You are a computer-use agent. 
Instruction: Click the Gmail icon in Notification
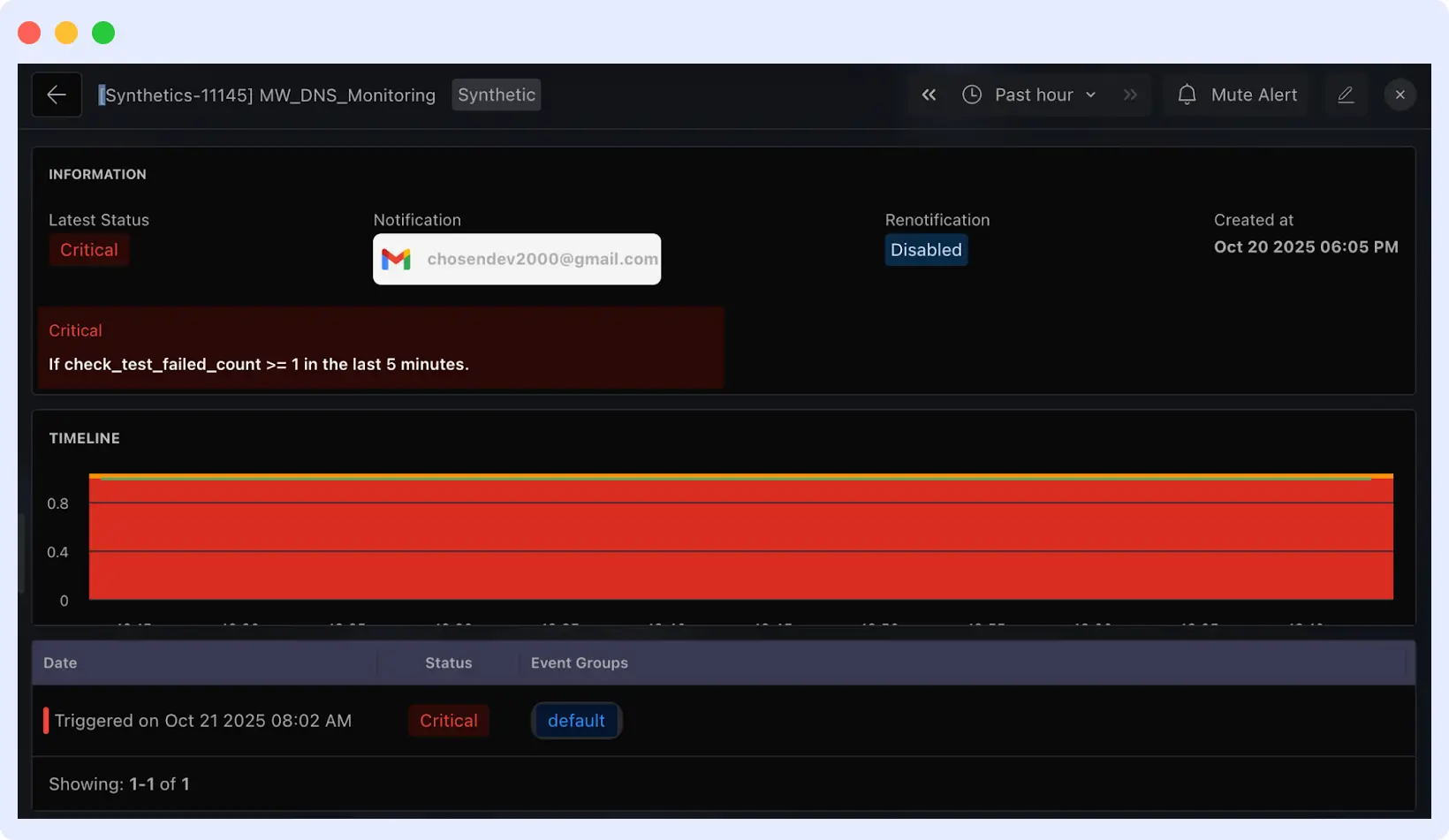coord(397,259)
